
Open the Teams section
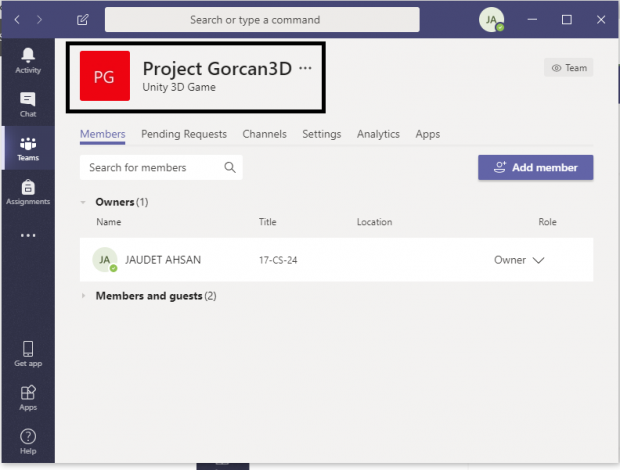pos(28,149)
